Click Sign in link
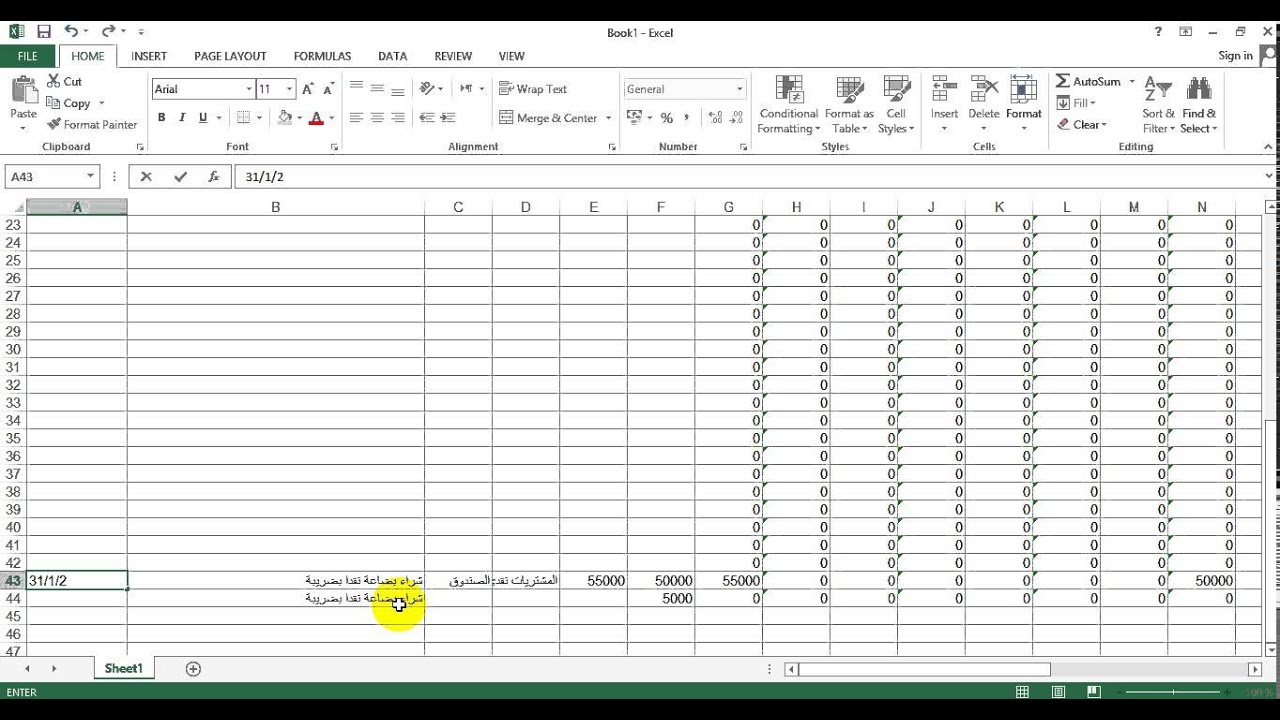The height and width of the screenshot is (720, 1280). [1235, 56]
